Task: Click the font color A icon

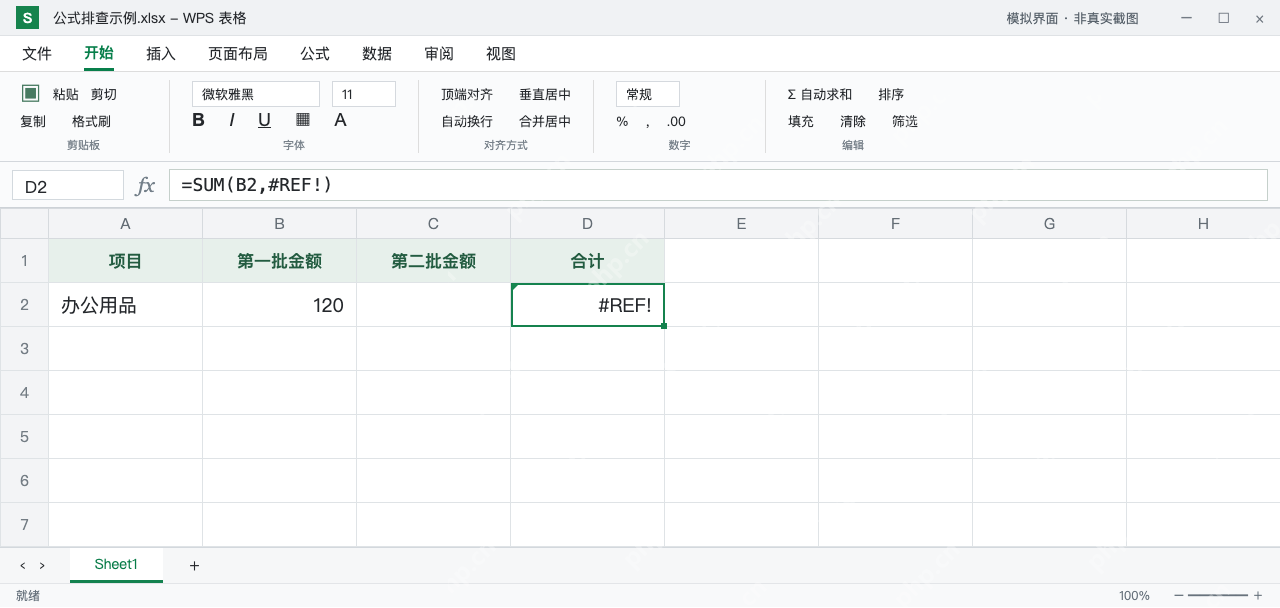Action: tap(340, 120)
